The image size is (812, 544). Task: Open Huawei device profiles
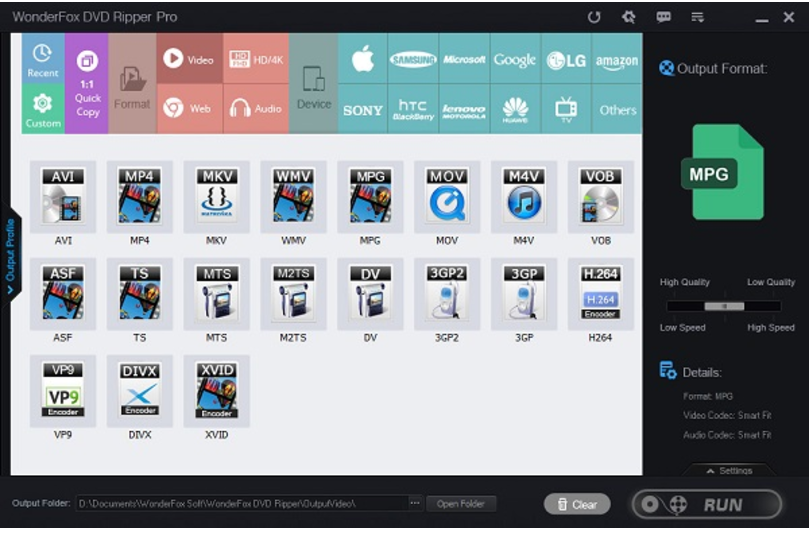[515, 109]
